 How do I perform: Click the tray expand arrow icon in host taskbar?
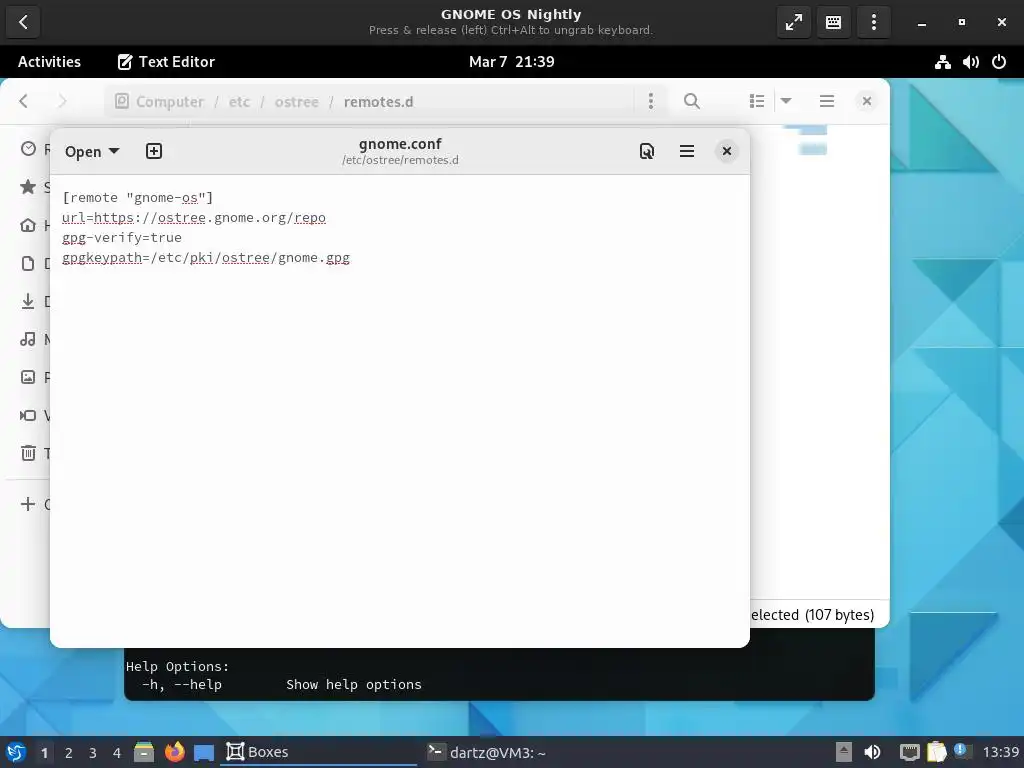tap(844, 752)
